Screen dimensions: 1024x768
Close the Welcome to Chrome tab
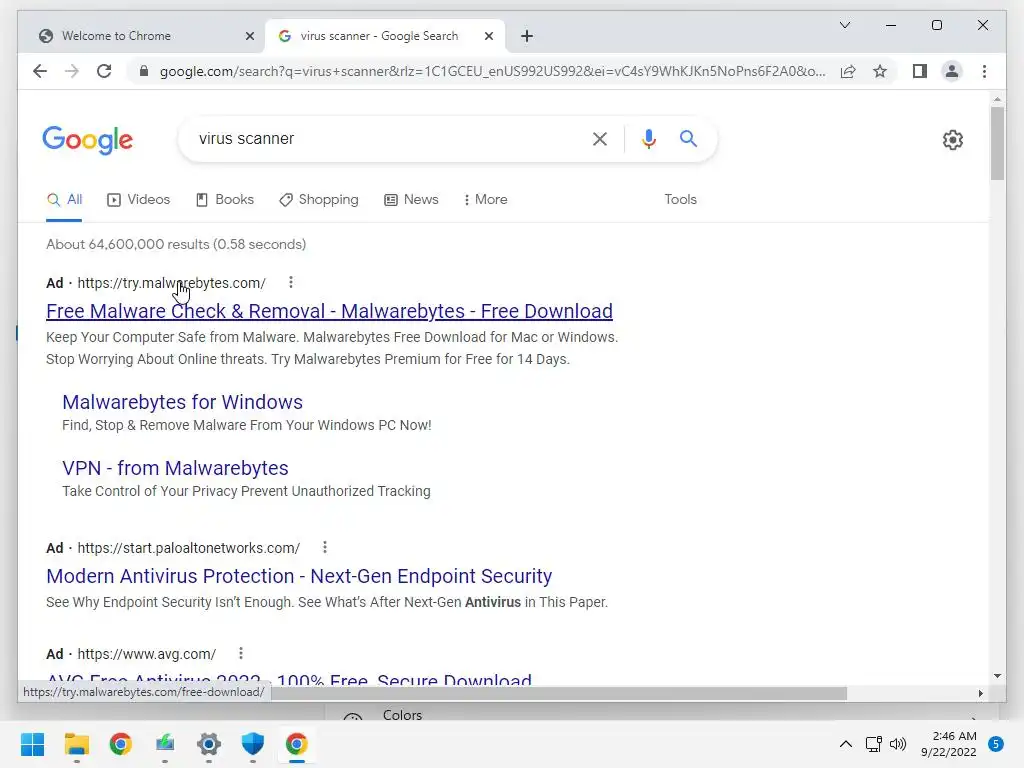tap(249, 36)
